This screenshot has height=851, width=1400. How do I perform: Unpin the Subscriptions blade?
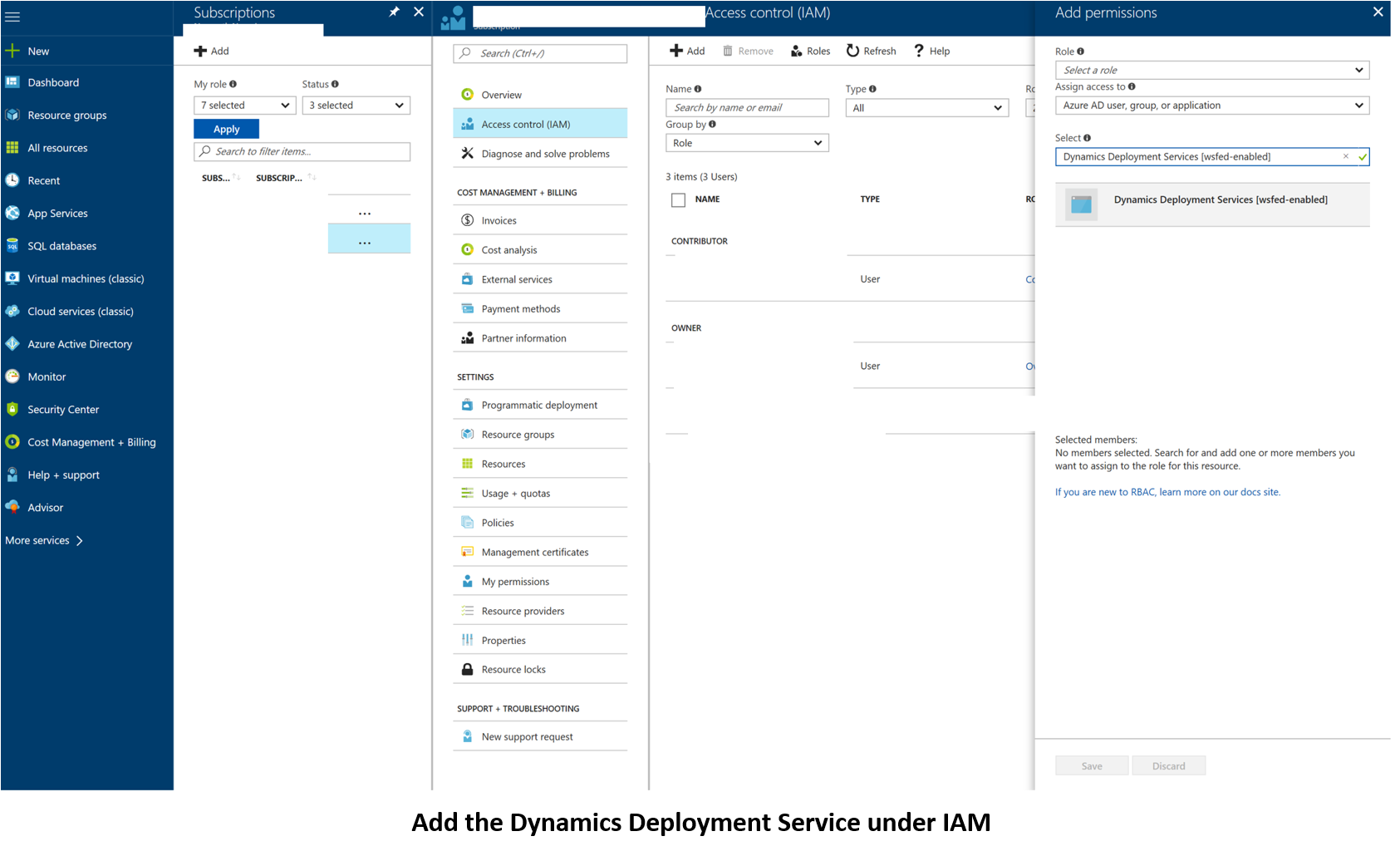[x=394, y=12]
